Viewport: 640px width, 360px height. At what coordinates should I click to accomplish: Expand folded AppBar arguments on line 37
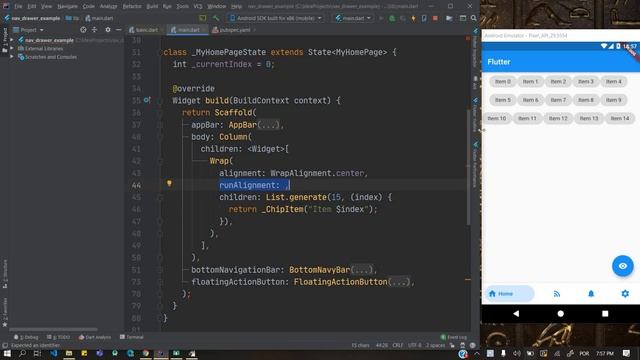(x=269, y=125)
